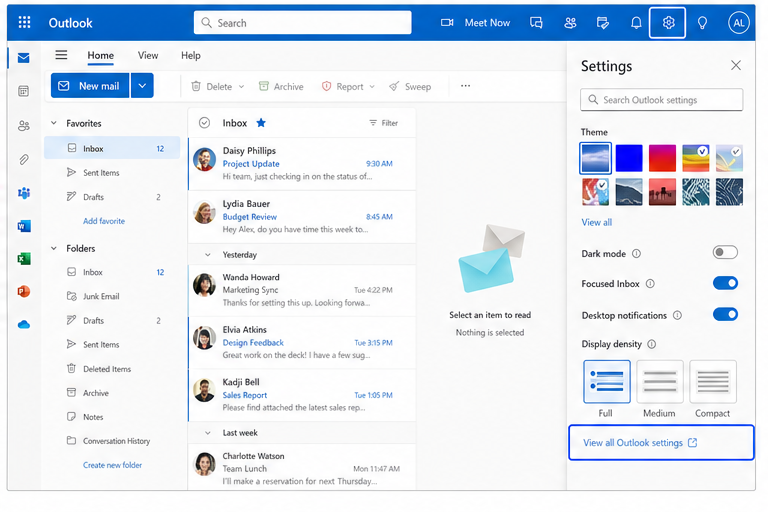The image size is (768, 512).
Task: Collapse the Yesterday message group
Action: 208,255
